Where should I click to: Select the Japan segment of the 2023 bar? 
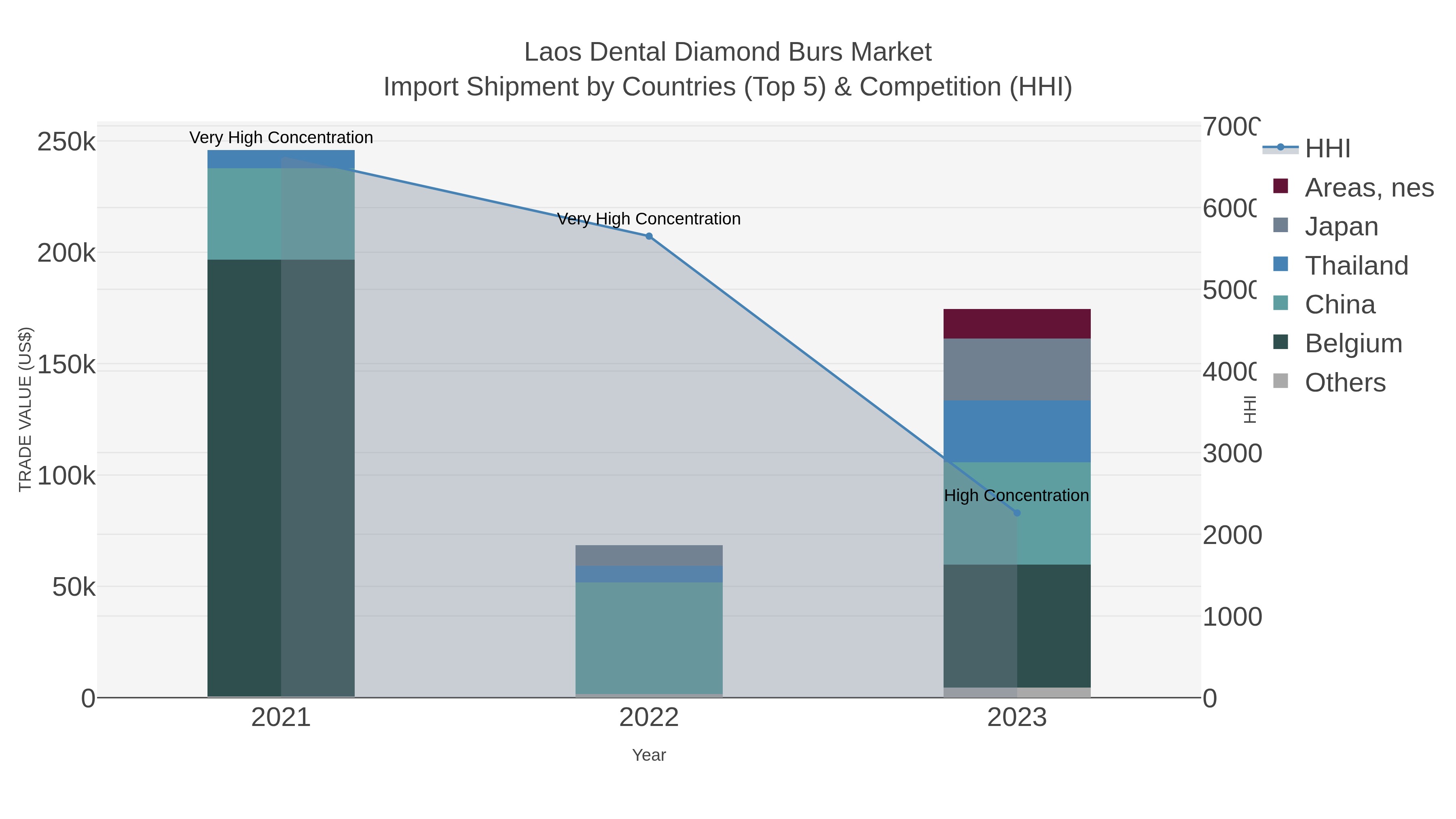point(1017,370)
